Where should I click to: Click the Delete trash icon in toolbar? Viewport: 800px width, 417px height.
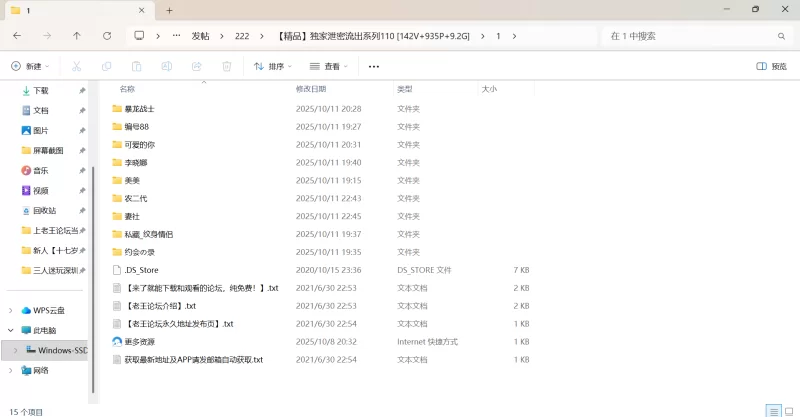227,66
